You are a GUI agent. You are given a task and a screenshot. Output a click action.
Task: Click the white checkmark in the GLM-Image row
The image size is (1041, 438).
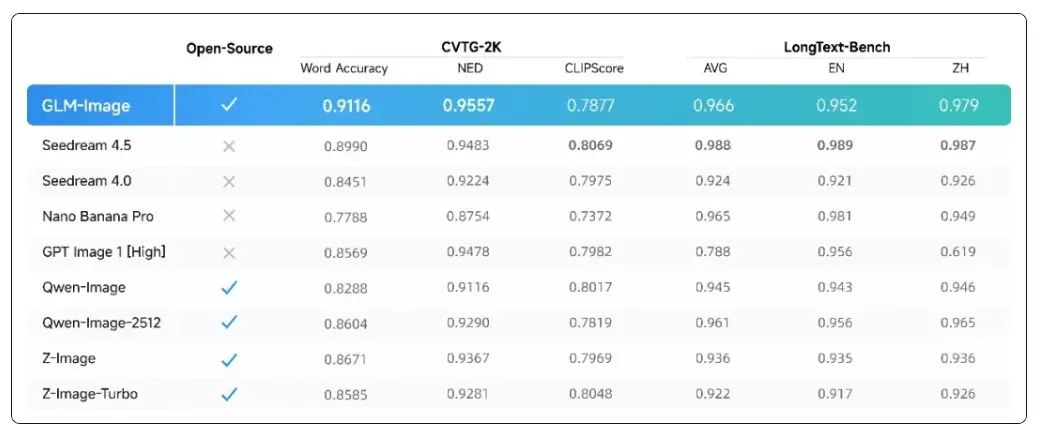pos(229,105)
